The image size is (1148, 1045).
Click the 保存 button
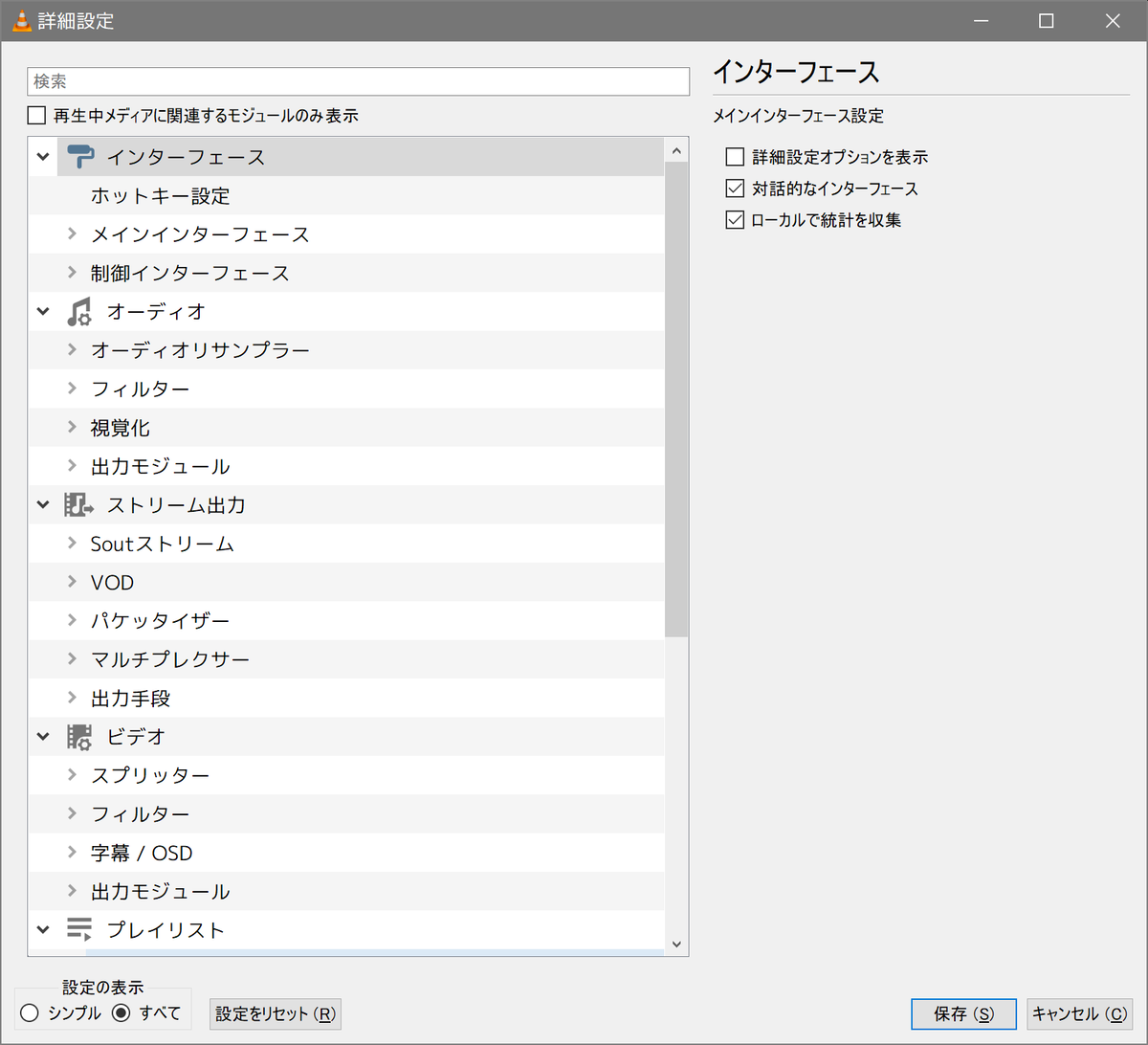[x=962, y=1013]
